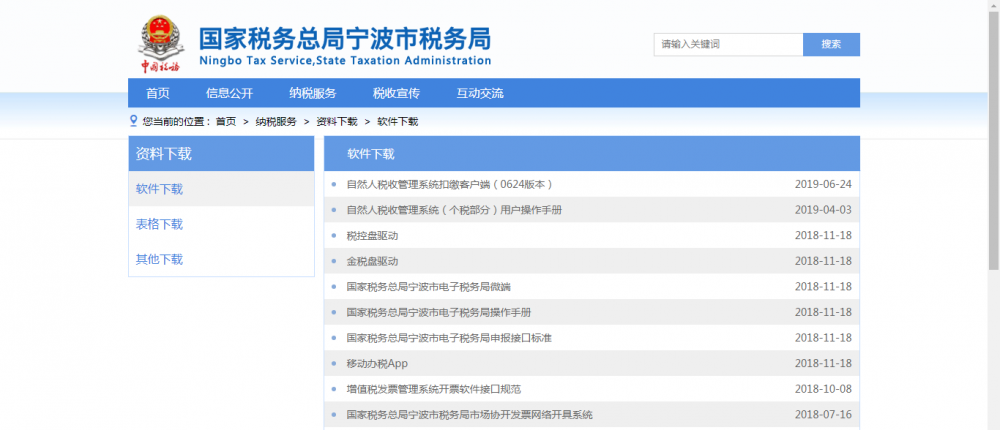Open the 首页 navigation menu item
This screenshot has height=430, width=1000.
(x=157, y=93)
